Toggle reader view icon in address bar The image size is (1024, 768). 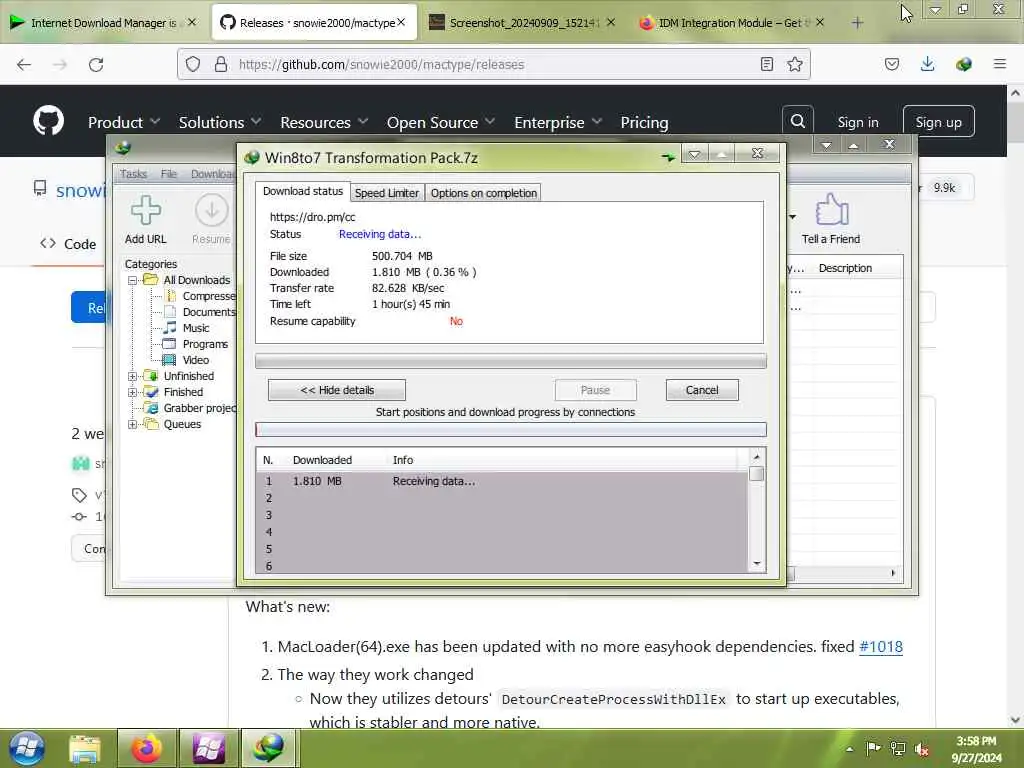(x=767, y=64)
